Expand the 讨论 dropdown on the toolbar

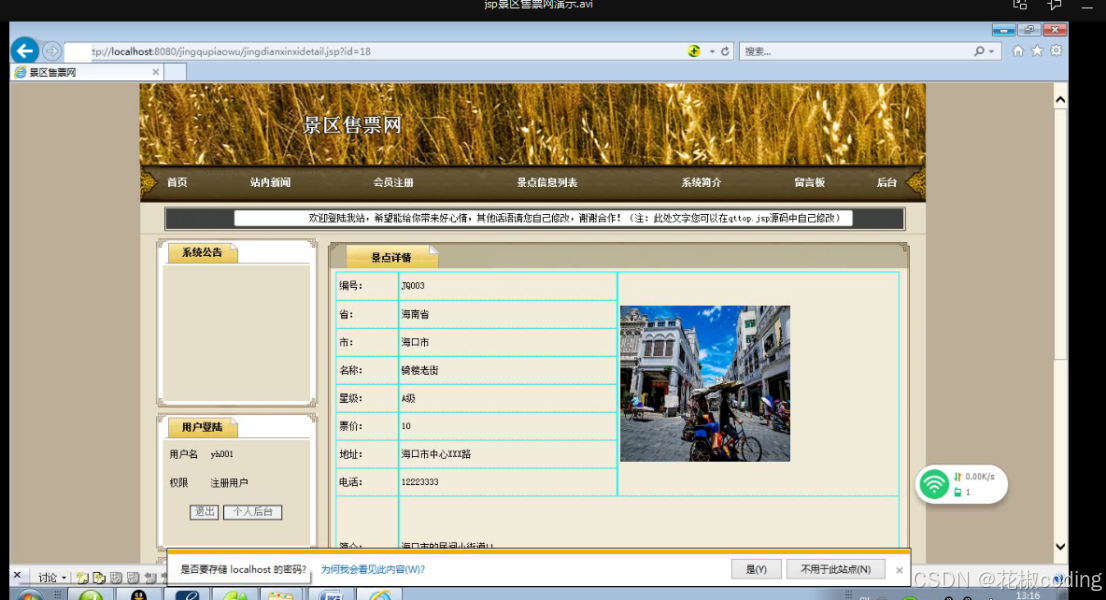pyautogui.click(x=63, y=577)
